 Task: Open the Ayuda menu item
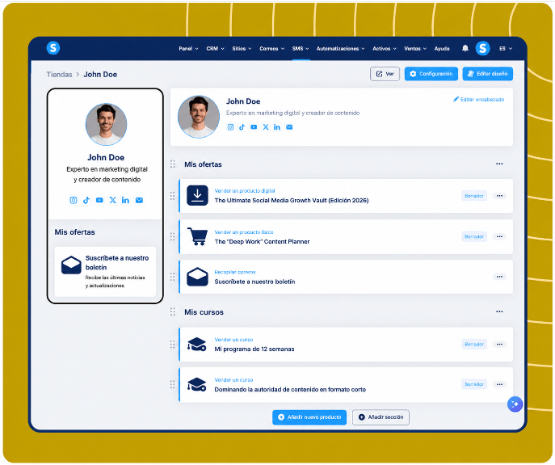click(442, 48)
